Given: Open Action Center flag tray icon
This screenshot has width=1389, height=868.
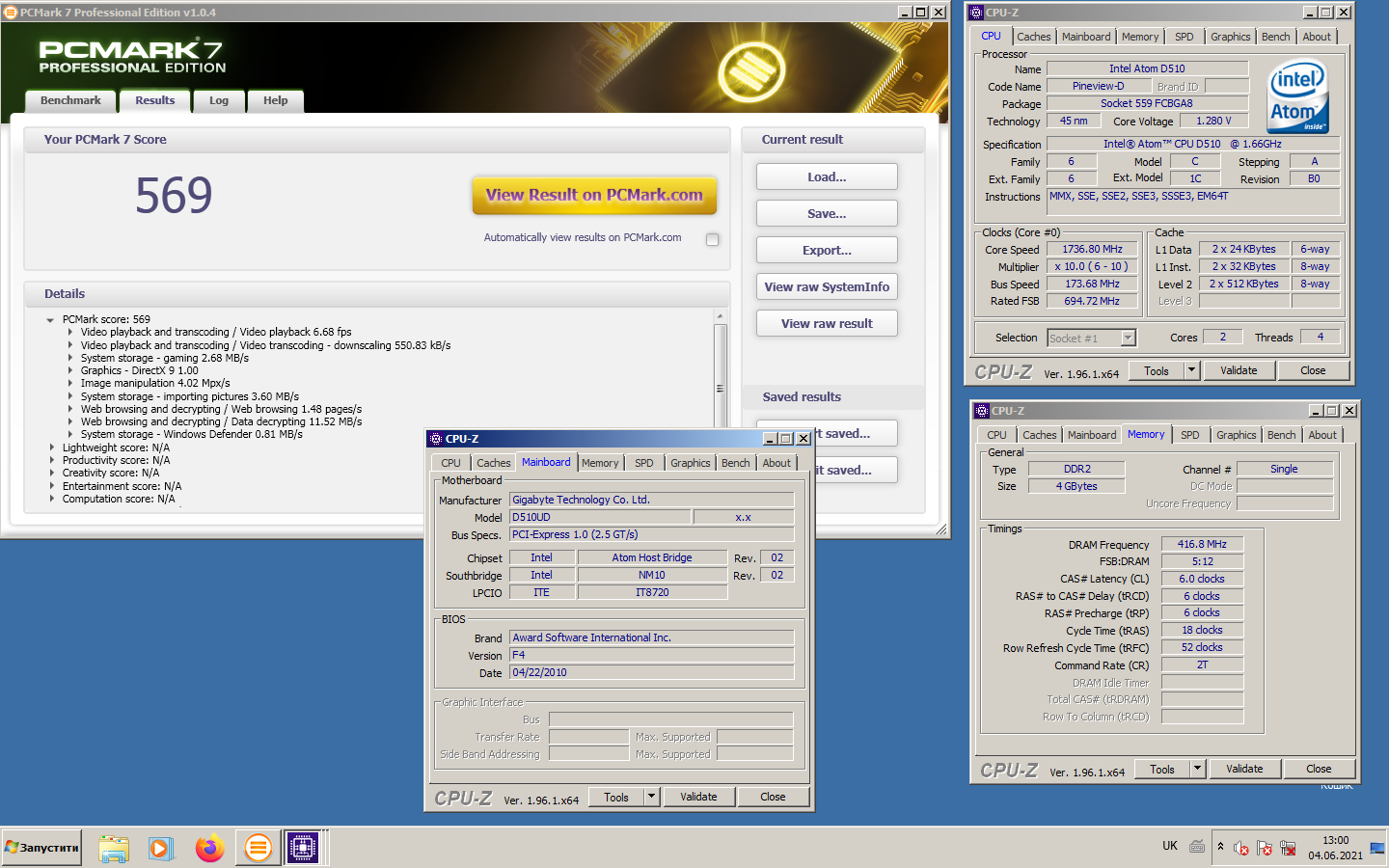Looking at the screenshot, I should point(1265,848).
